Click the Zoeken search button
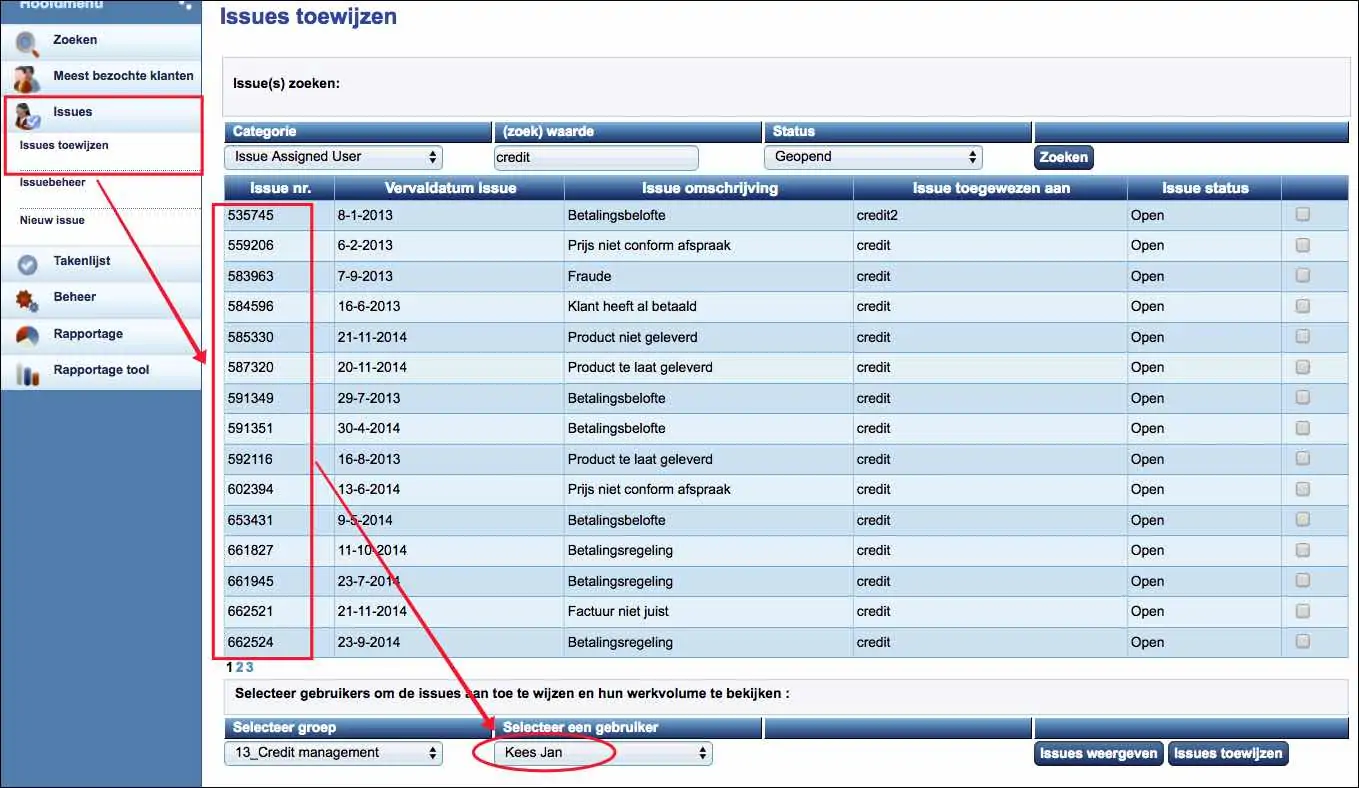The height and width of the screenshot is (788, 1359). (x=1063, y=157)
